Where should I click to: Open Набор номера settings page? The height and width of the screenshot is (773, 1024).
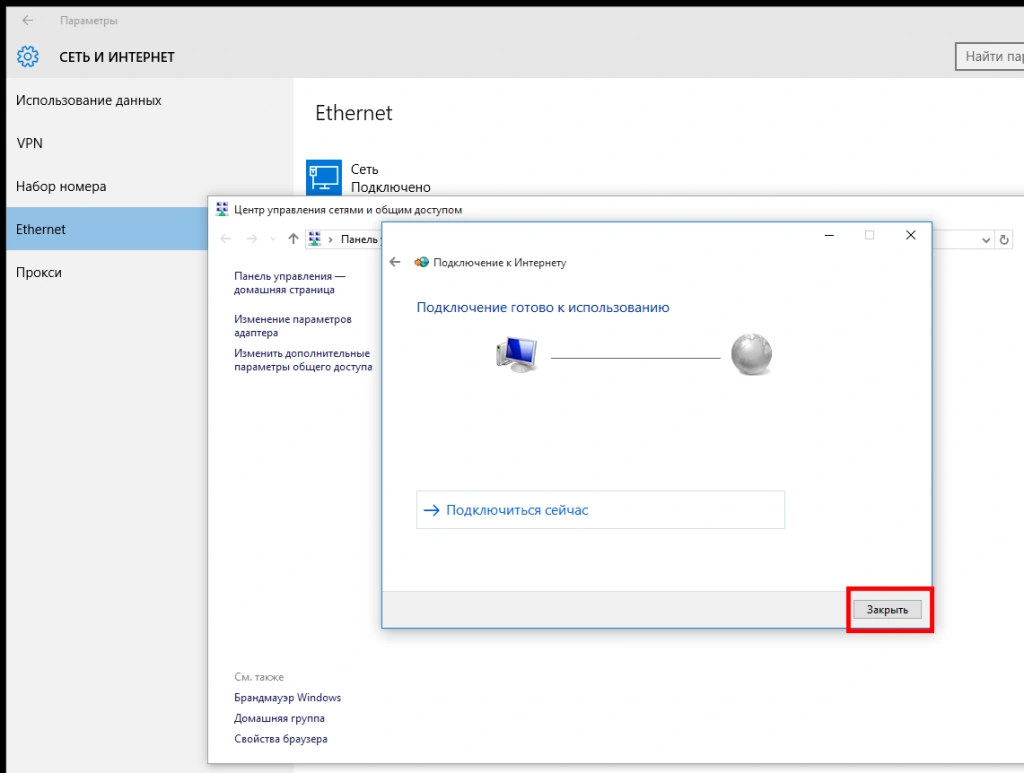(x=61, y=186)
